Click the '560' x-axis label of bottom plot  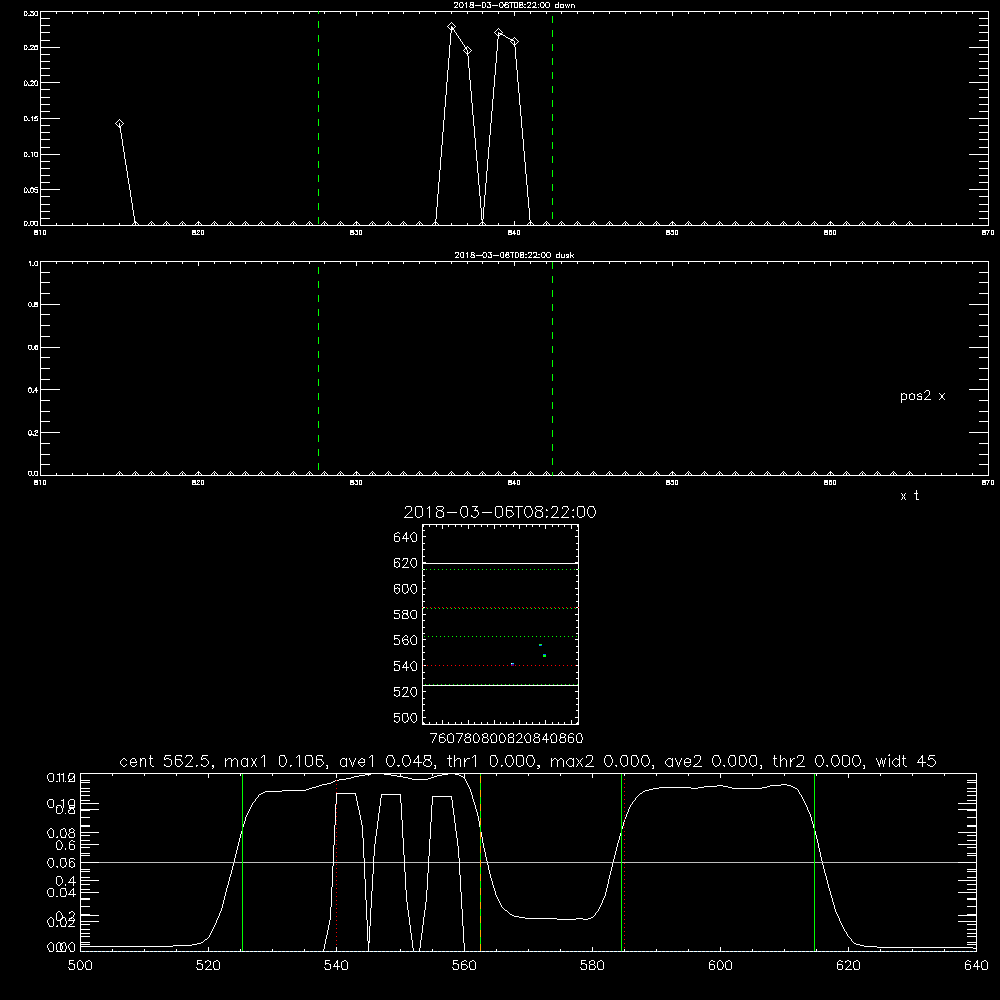464,966
